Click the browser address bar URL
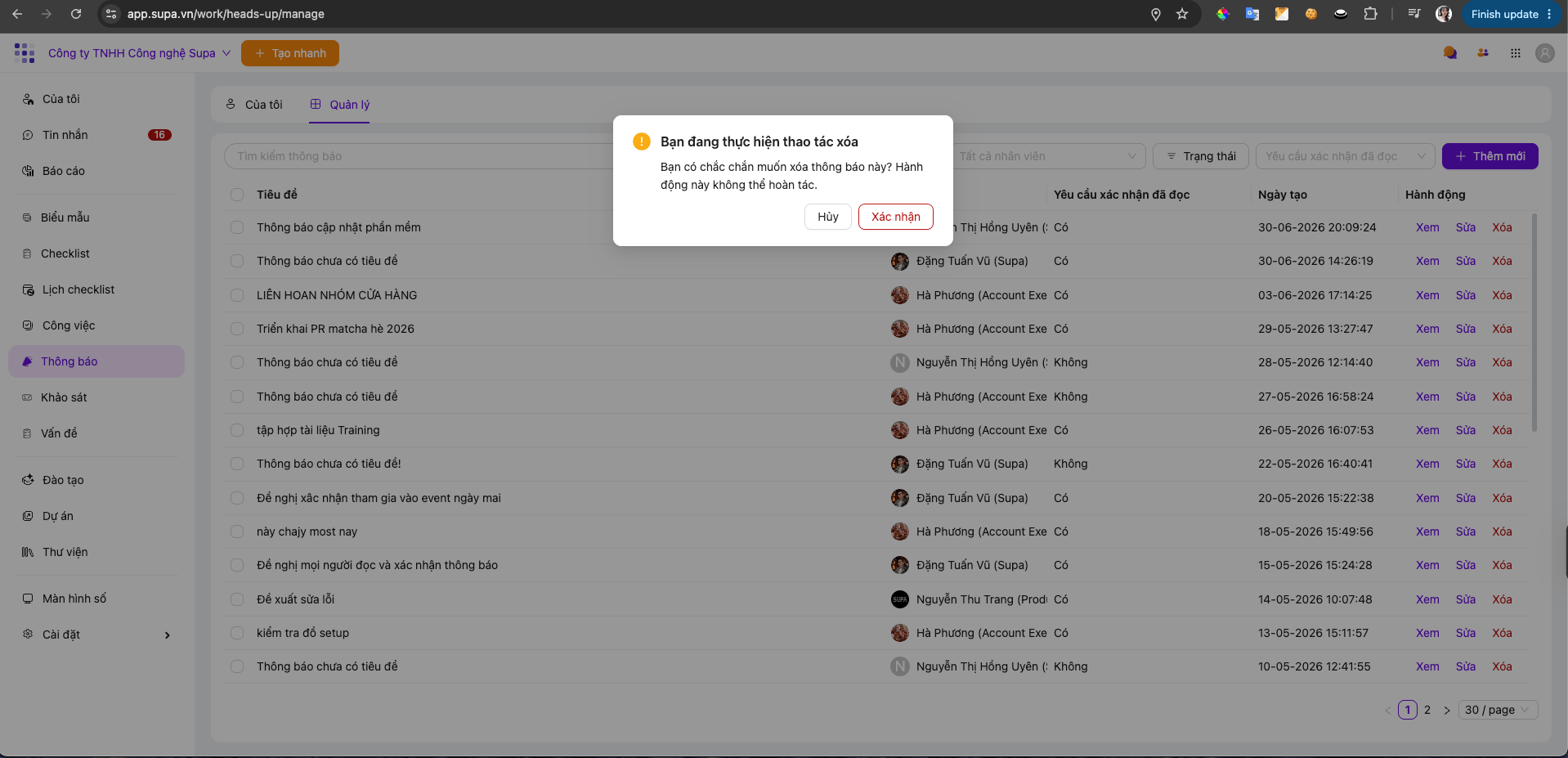This screenshot has width=1568, height=758. [226, 14]
